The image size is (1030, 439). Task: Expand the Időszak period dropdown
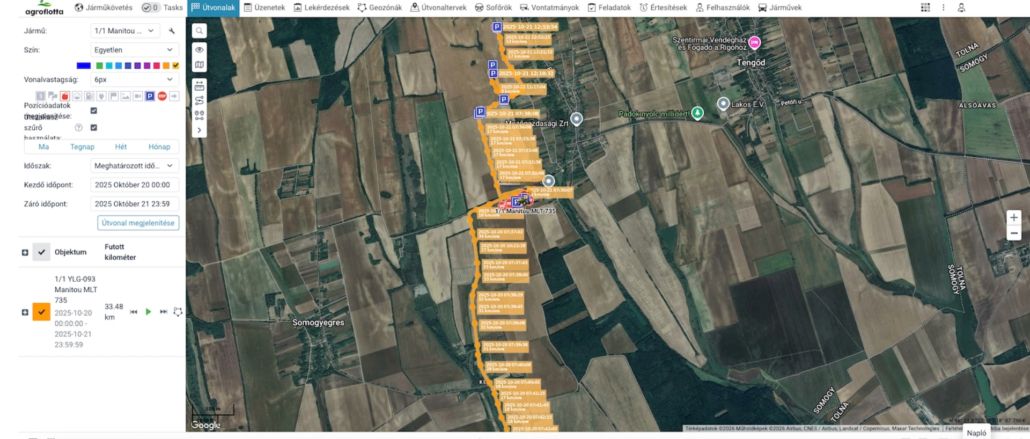pos(134,165)
